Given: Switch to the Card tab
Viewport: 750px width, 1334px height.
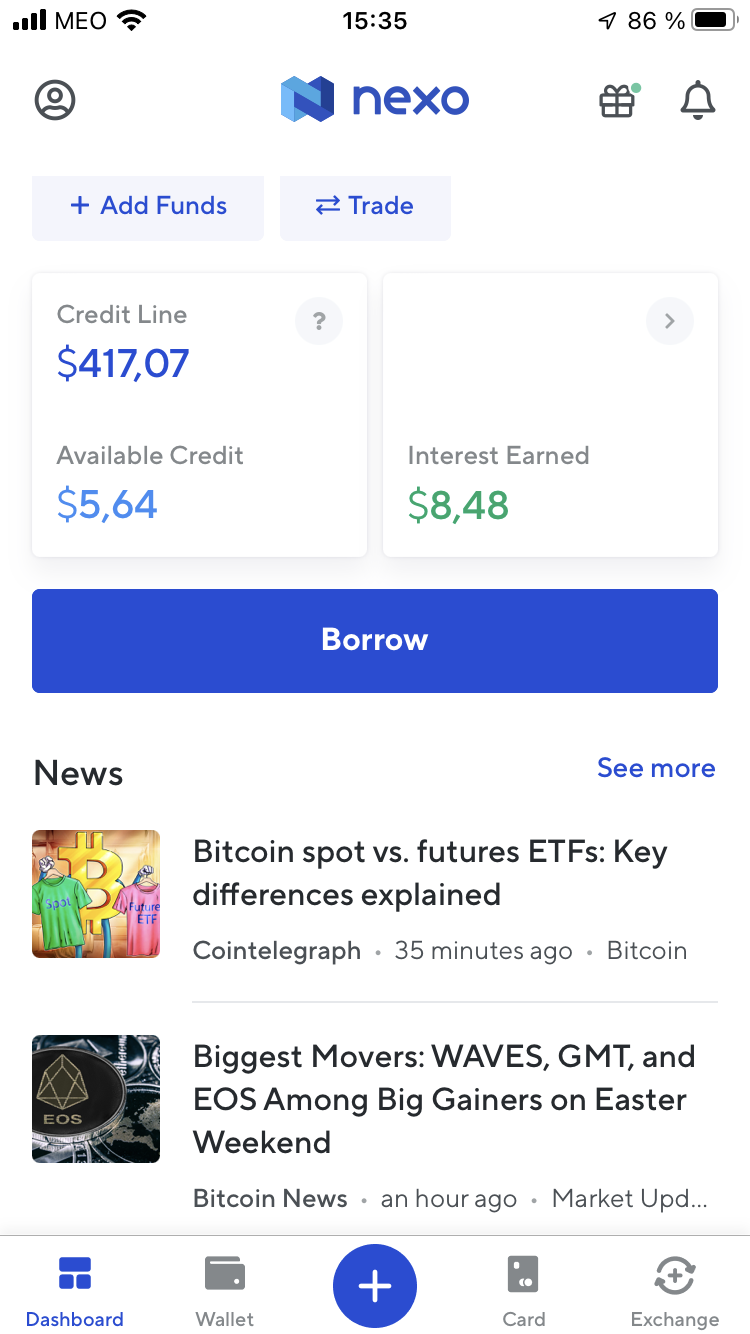Looking at the screenshot, I should [524, 1288].
